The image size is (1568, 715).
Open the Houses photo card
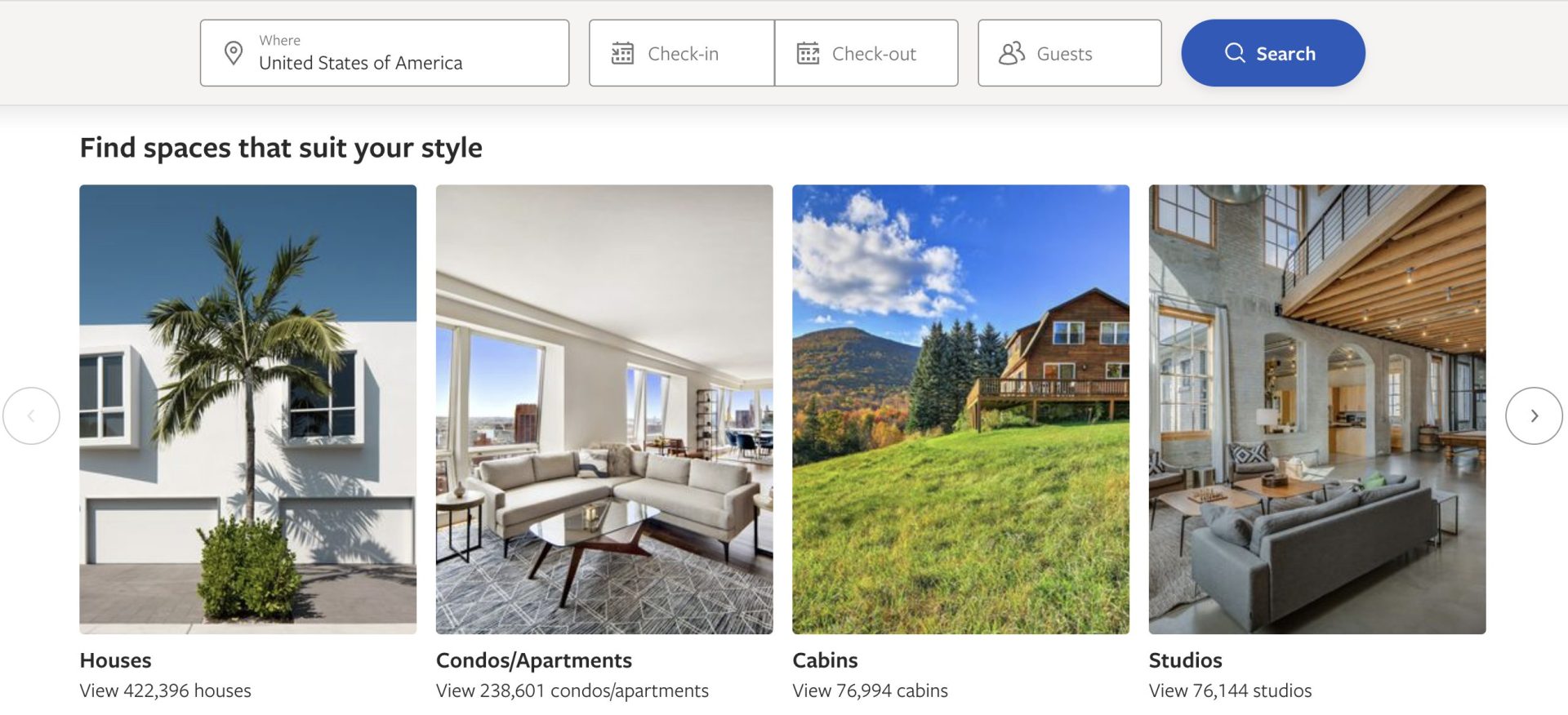click(247, 409)
